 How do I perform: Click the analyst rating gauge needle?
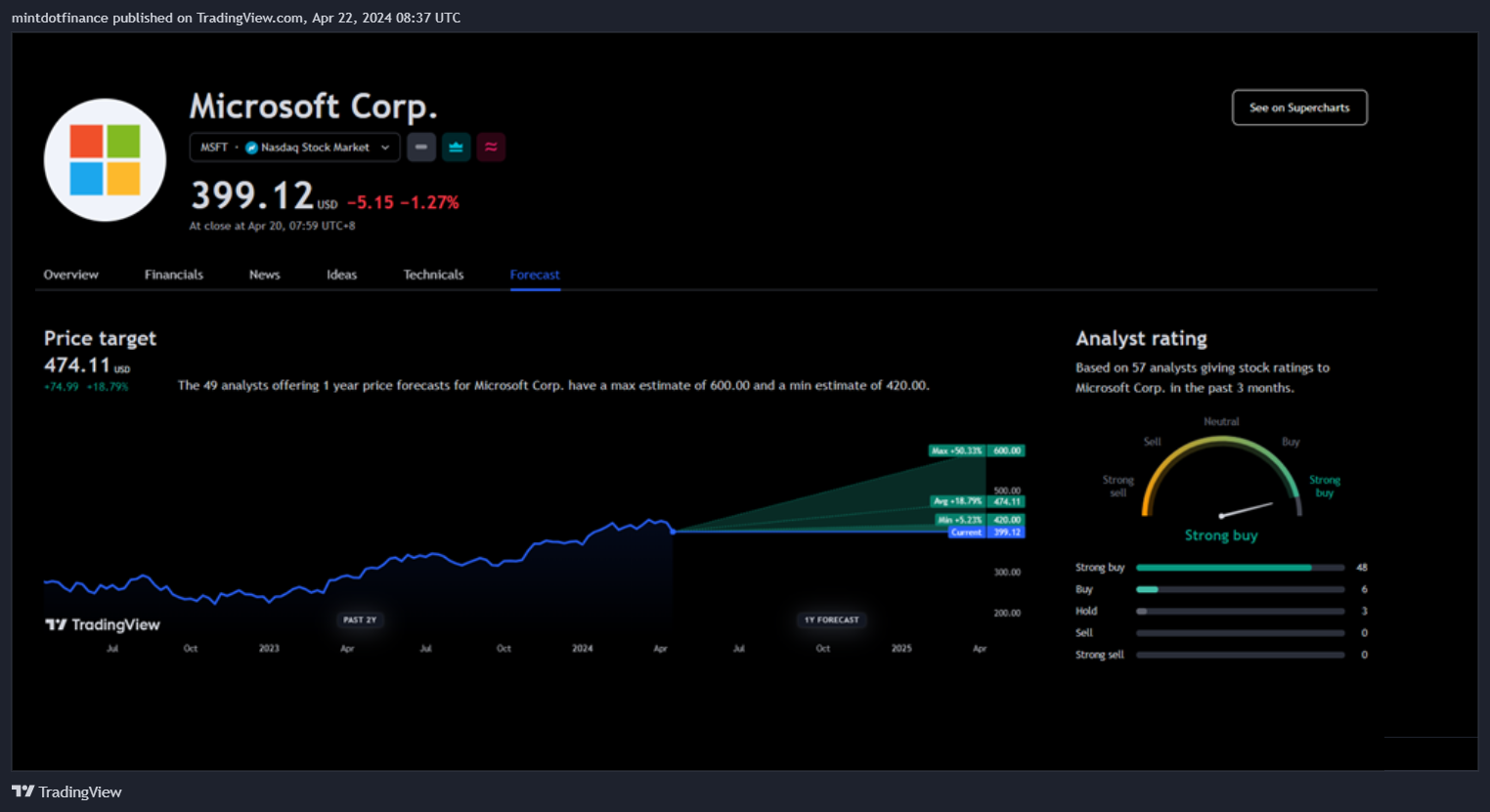[1247, 510]
